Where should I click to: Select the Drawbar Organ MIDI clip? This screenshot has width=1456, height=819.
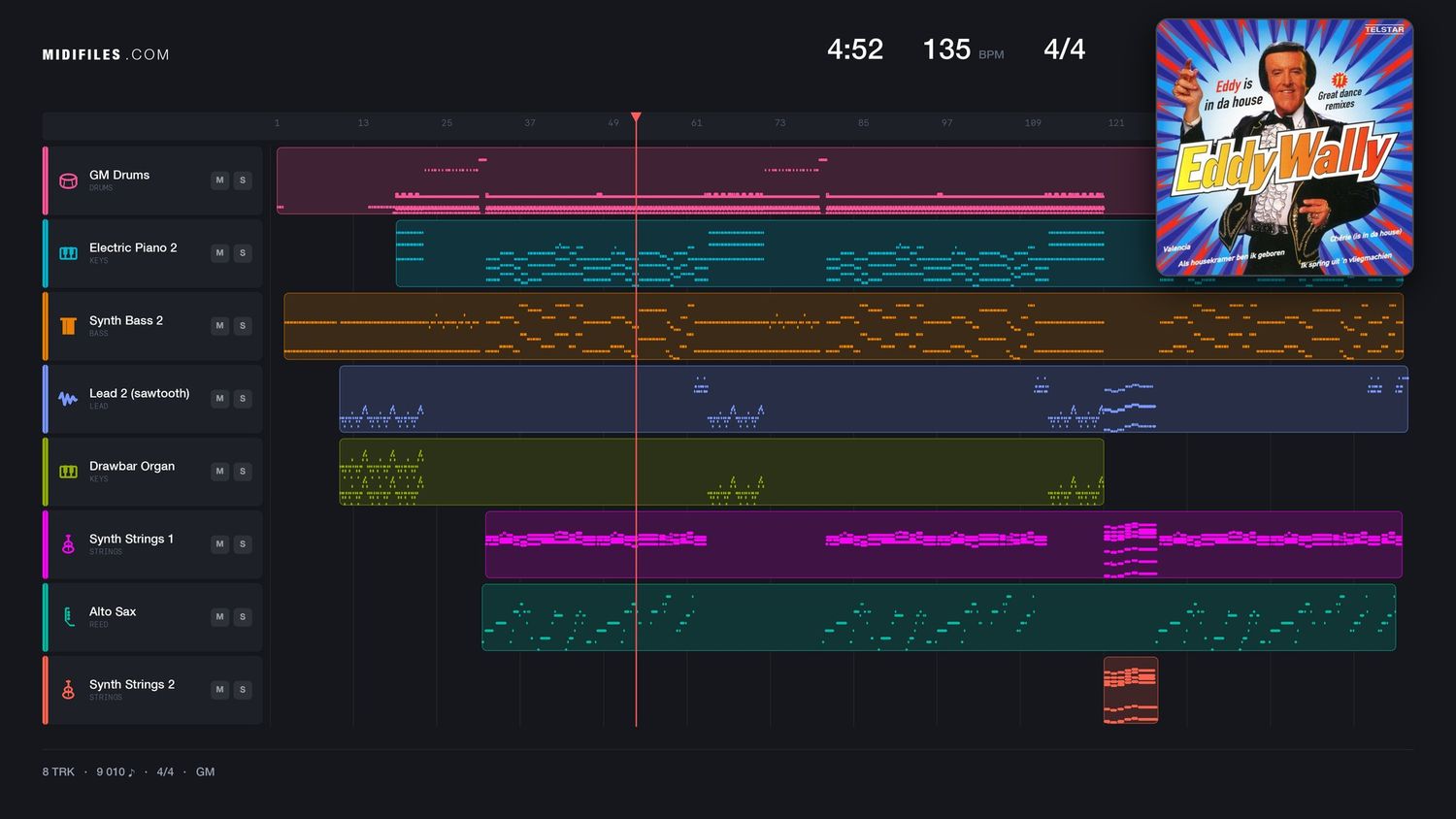(x=721, y=472)
